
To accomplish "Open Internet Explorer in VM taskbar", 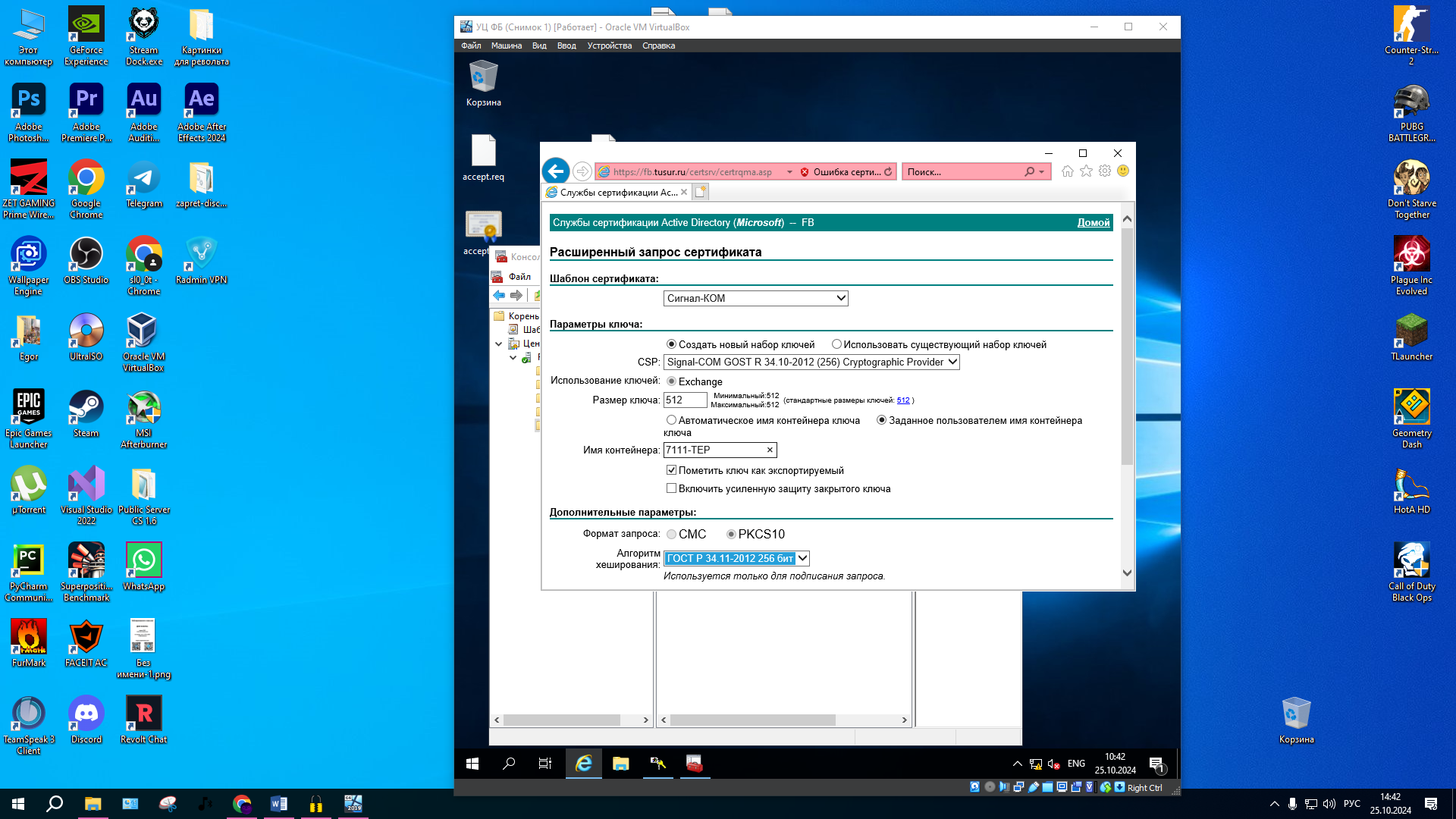I will point(583,764).
